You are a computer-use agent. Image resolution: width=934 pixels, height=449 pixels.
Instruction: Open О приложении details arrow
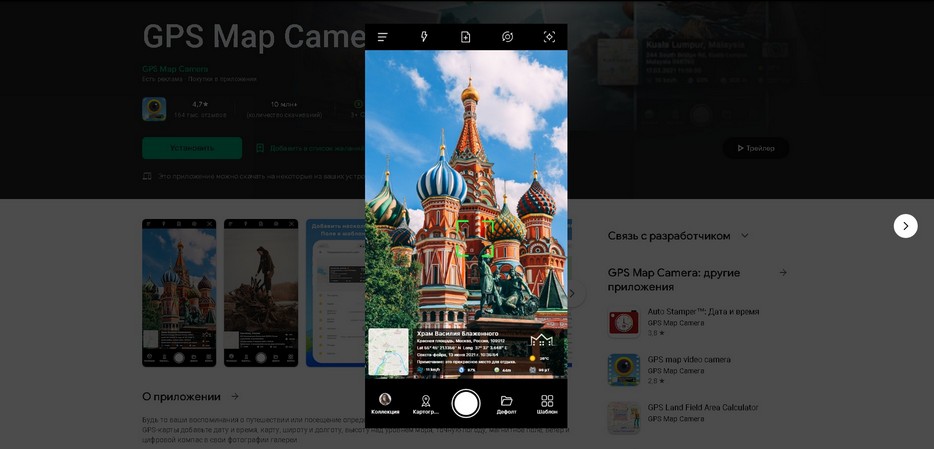point(235,396)
